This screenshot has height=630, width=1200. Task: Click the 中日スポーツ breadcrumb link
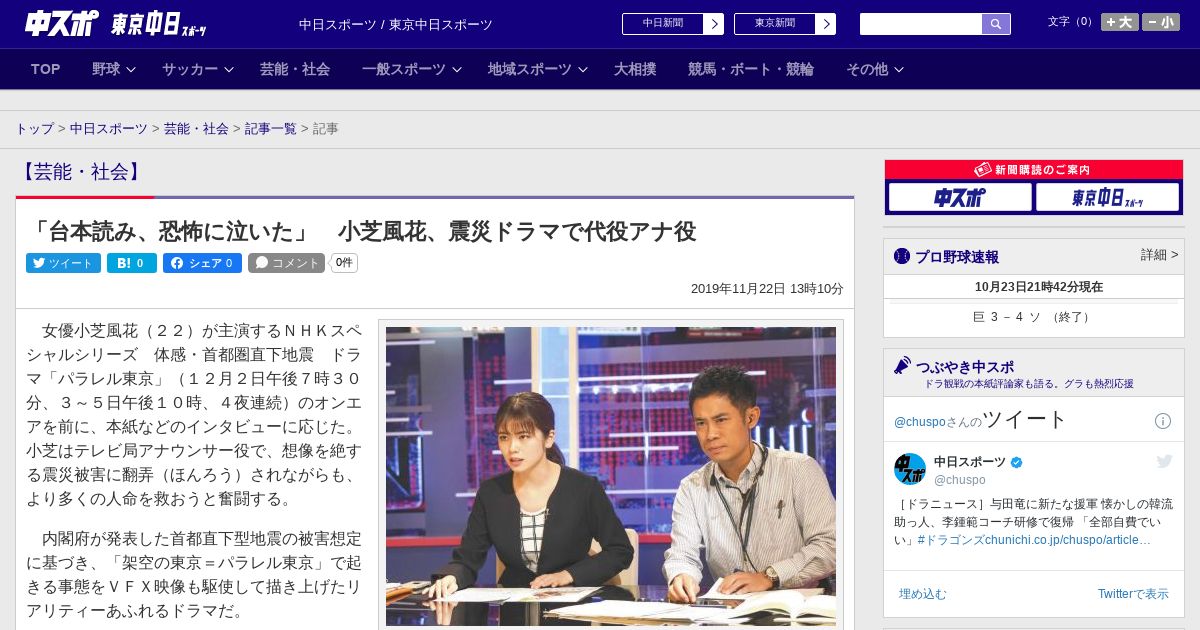coord(108,129)
